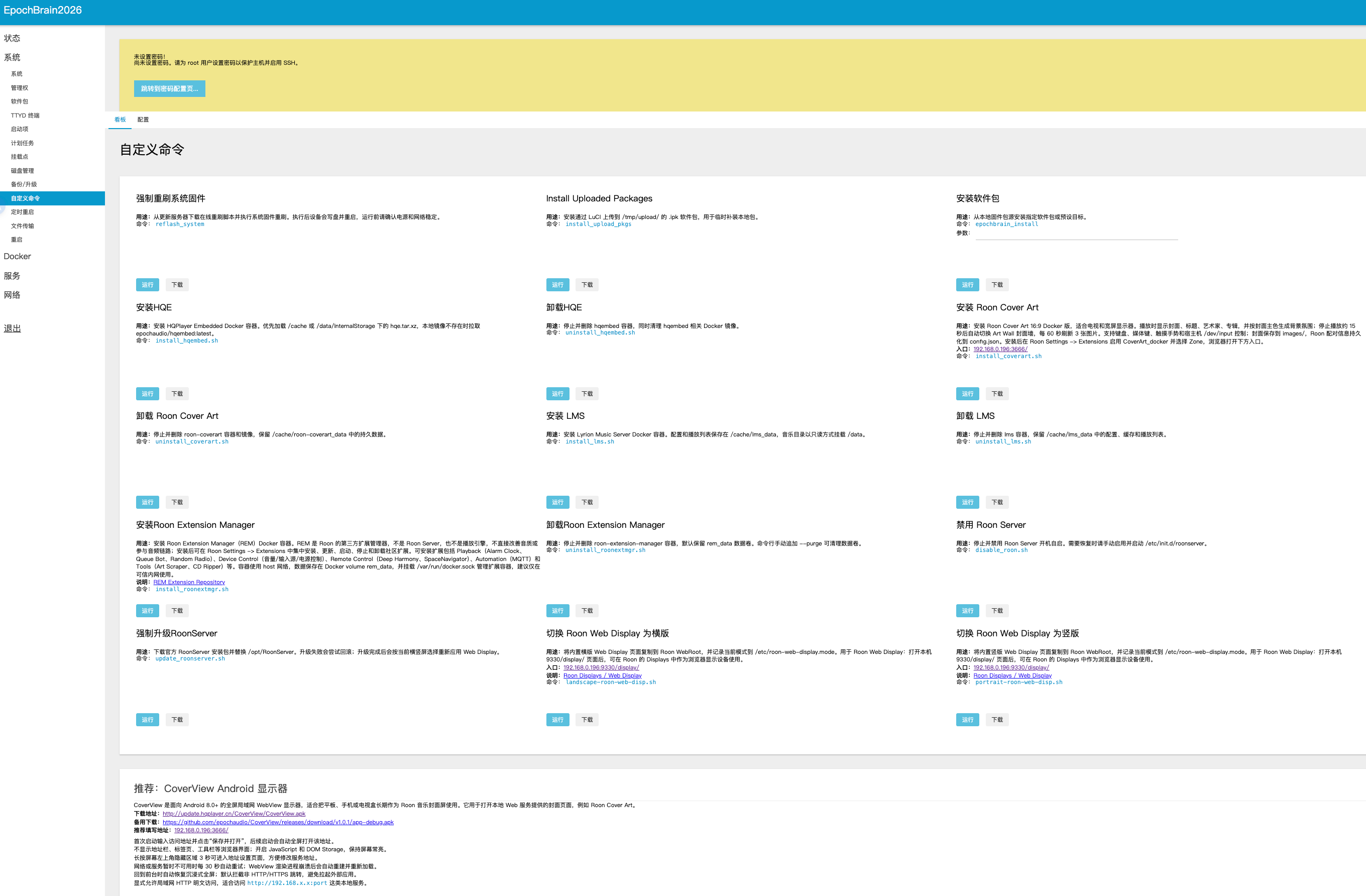
Task: Run the 卸载 LMS command
Action: pos(967,502)
